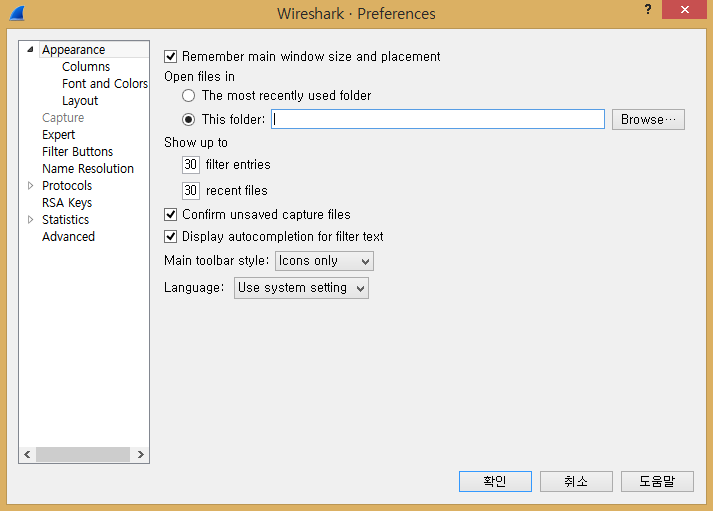Select Statistics preferences entry

click(66, 220)
